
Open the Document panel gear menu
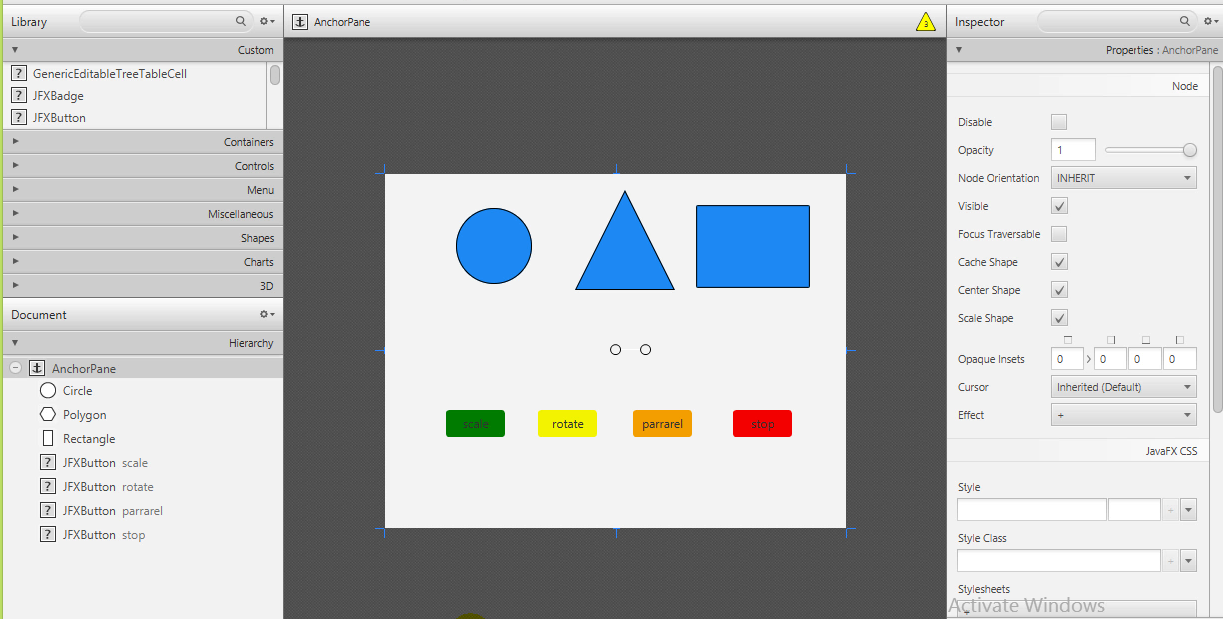click(266, 314)
